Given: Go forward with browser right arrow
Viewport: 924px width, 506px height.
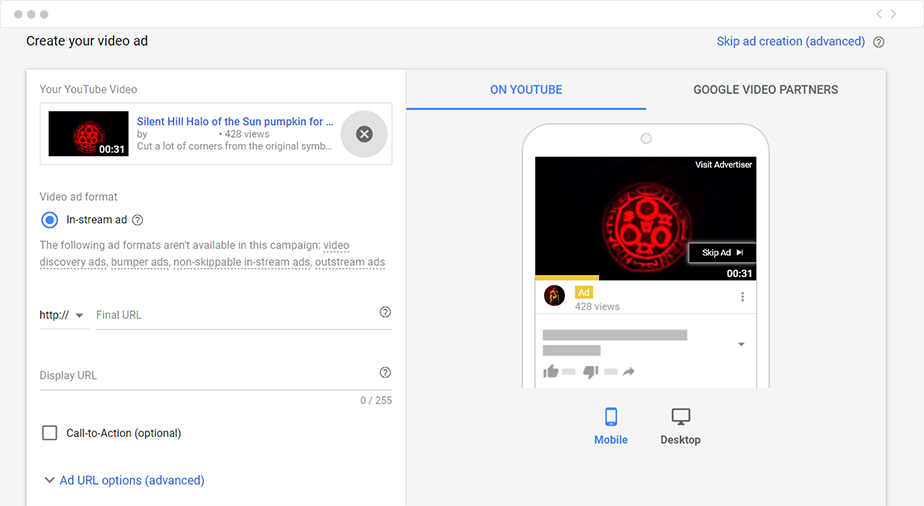Looking at the screenshot, I should [x=893, y=14].
